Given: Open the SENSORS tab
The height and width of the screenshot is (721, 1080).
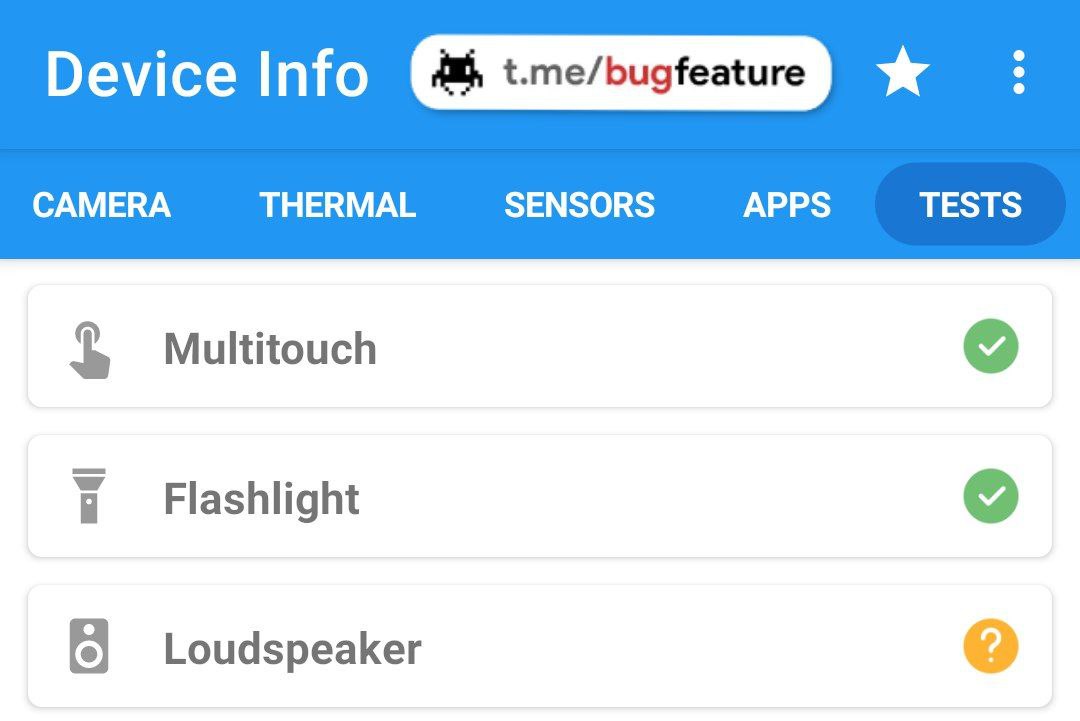Looking at the screenshot, I should pyautogui.click(x=579, y=205).
